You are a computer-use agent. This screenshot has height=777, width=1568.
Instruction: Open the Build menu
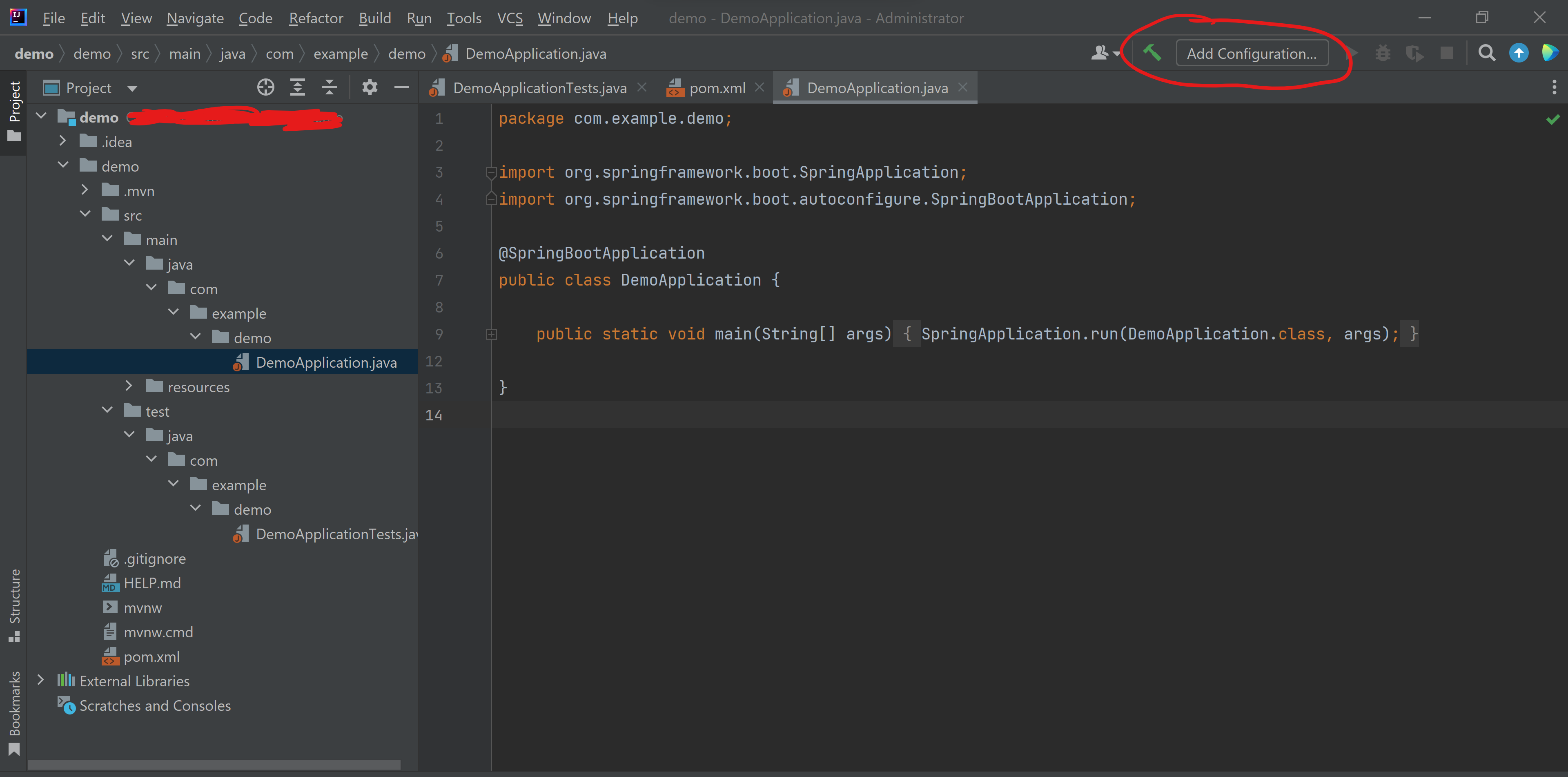click(x=375, y=18)
